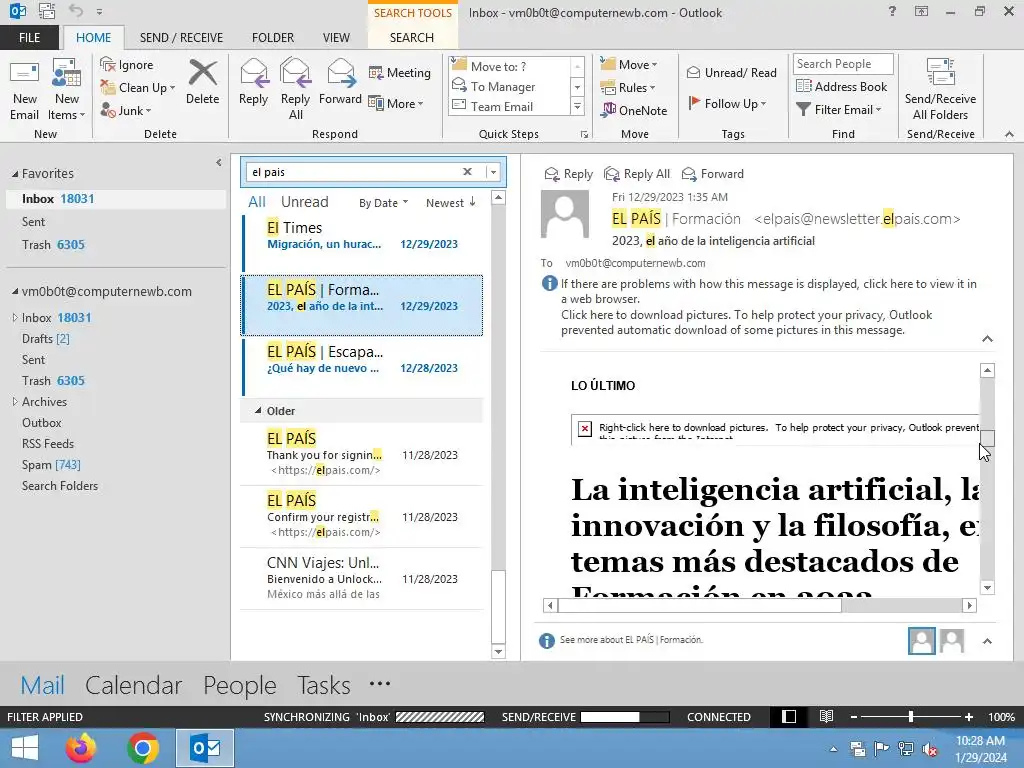Image resolution: width=1024 pixels, height=768 pixels.
Task: Click the zoom in plus button
Action: pos(969,716)
